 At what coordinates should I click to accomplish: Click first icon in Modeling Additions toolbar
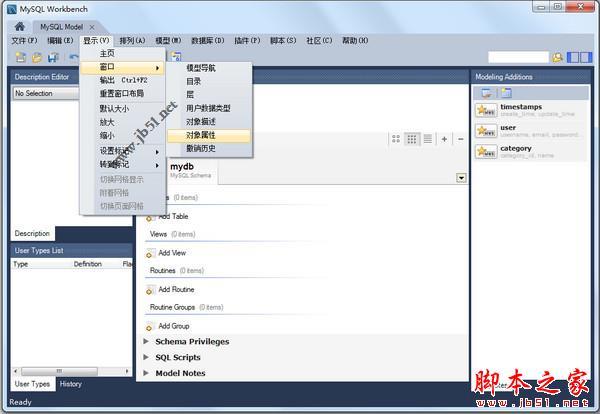[487, 93]
